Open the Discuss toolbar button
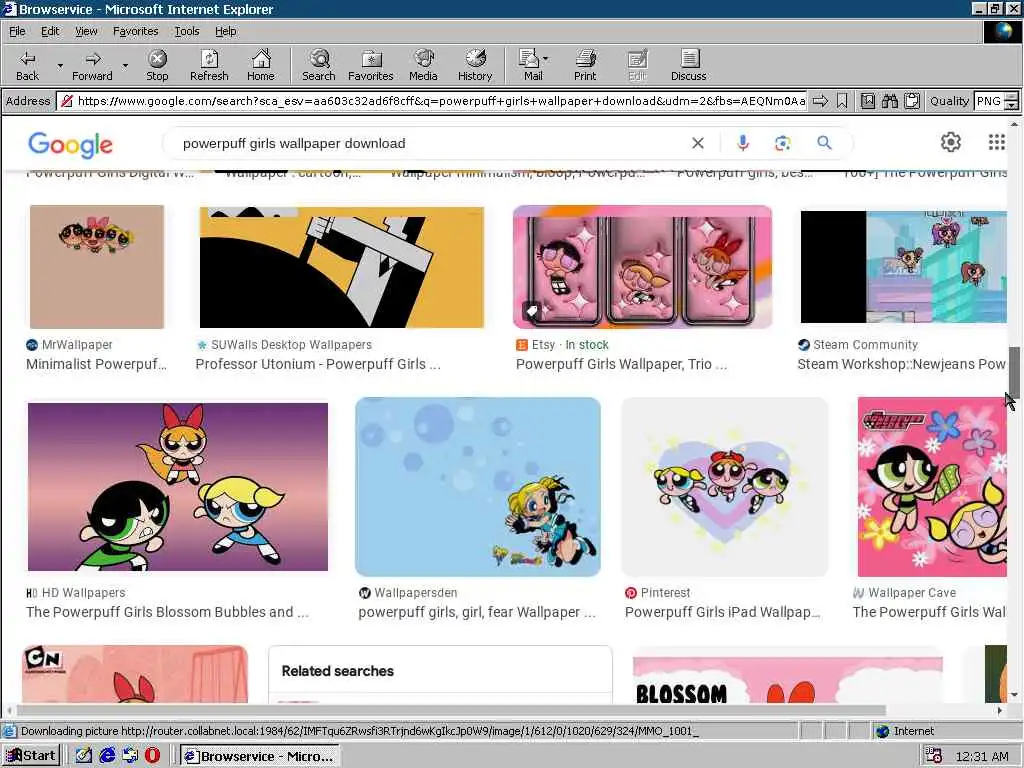Viewport: 1024px width, 768px height. (x=688, y=65)
